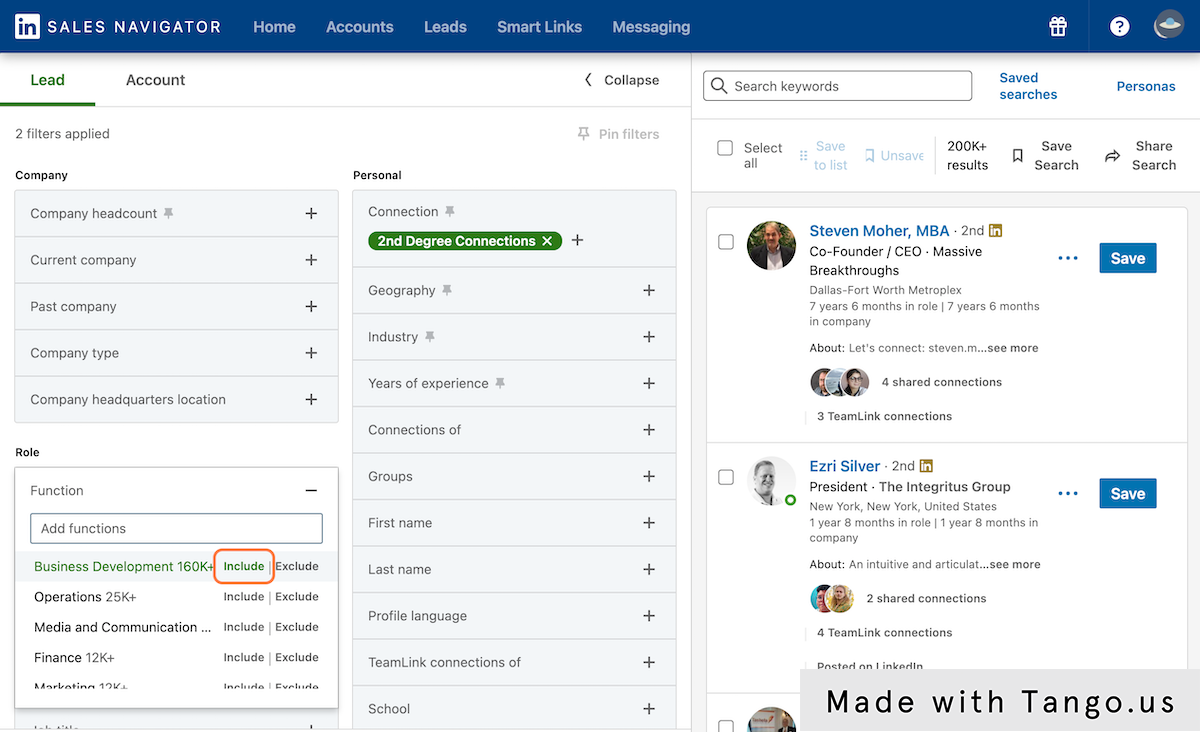
Task: Click the Add functions input field
Action: coord(177,529)
